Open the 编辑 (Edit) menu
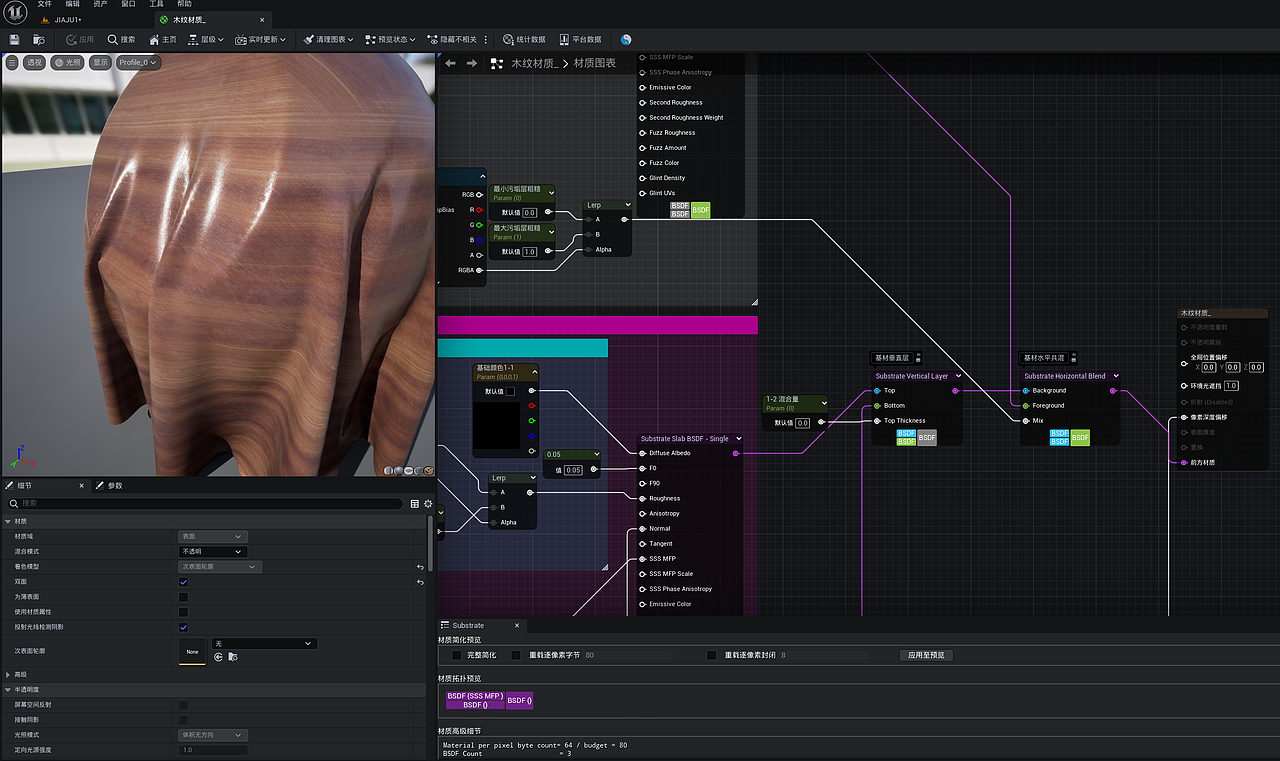 point(72,4)
